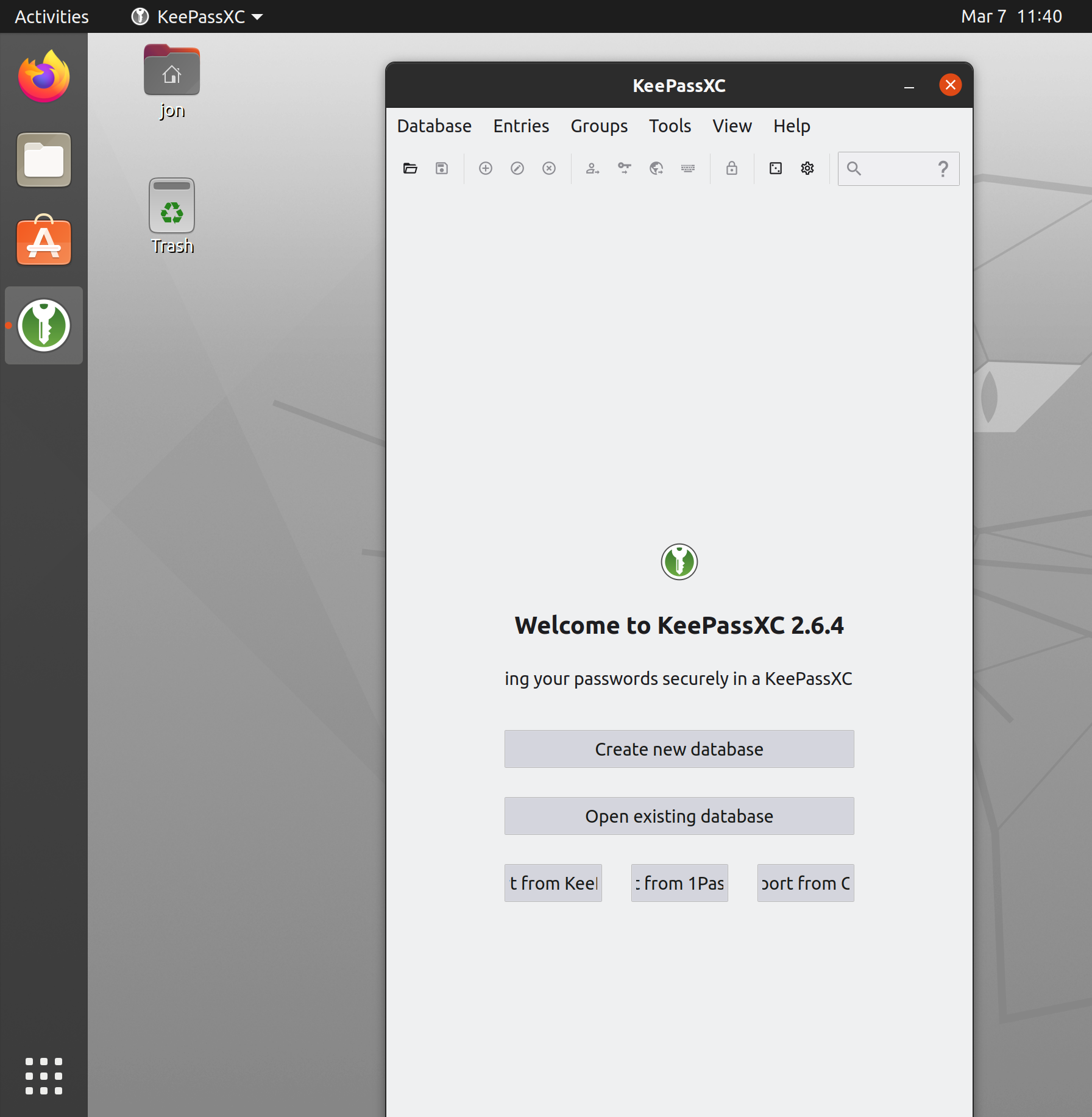Copy password to clipboard
Screen dimensions: 1092x1117
624,168
